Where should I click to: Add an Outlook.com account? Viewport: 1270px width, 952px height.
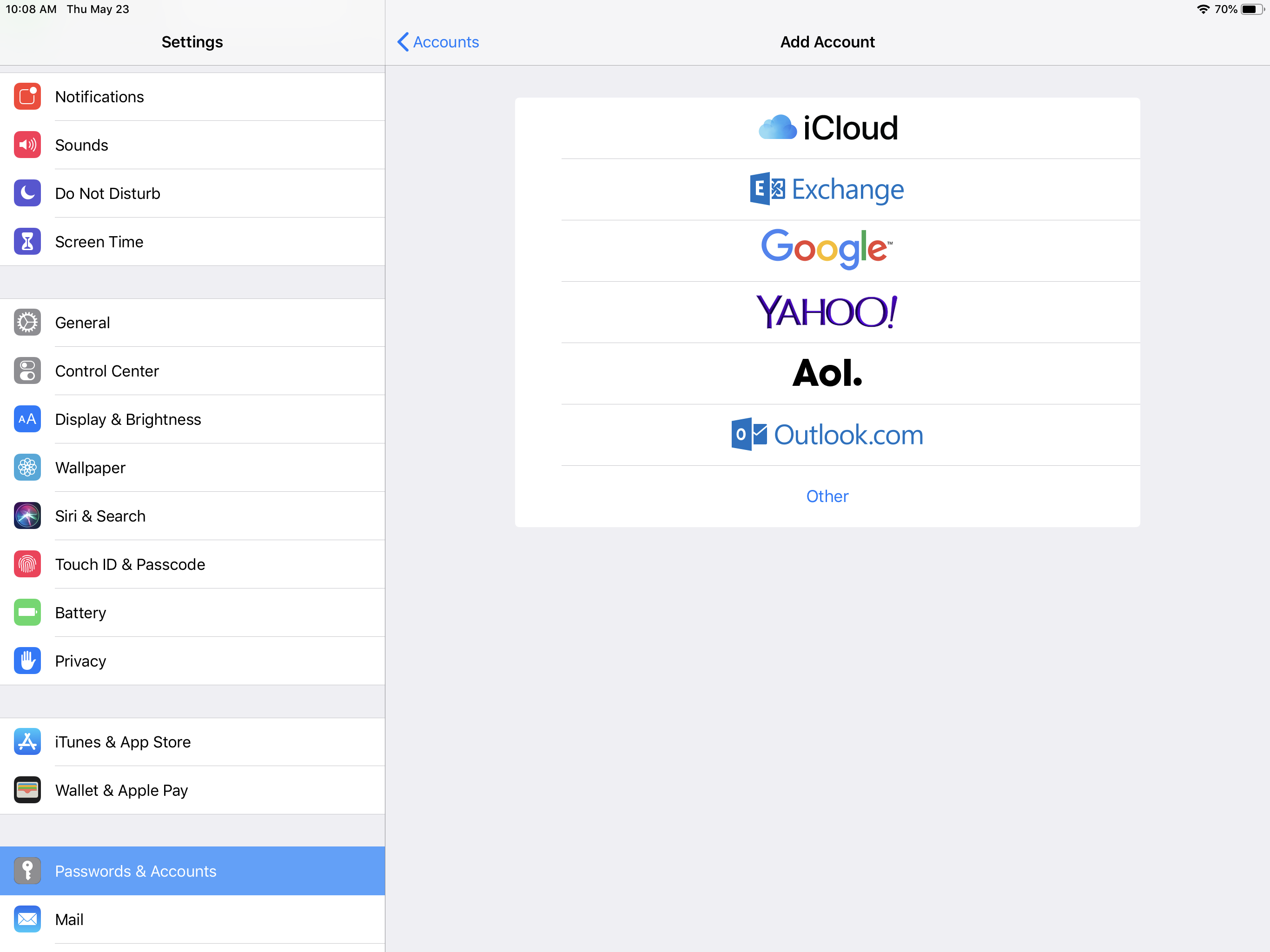827,434
